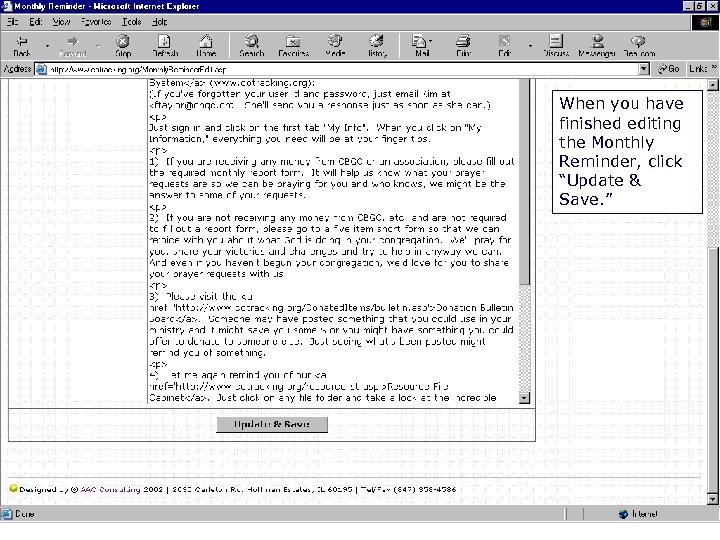Click the Go button
Image resolution: width=720 pixels, height=540 pixels.
tap(669, 69)
